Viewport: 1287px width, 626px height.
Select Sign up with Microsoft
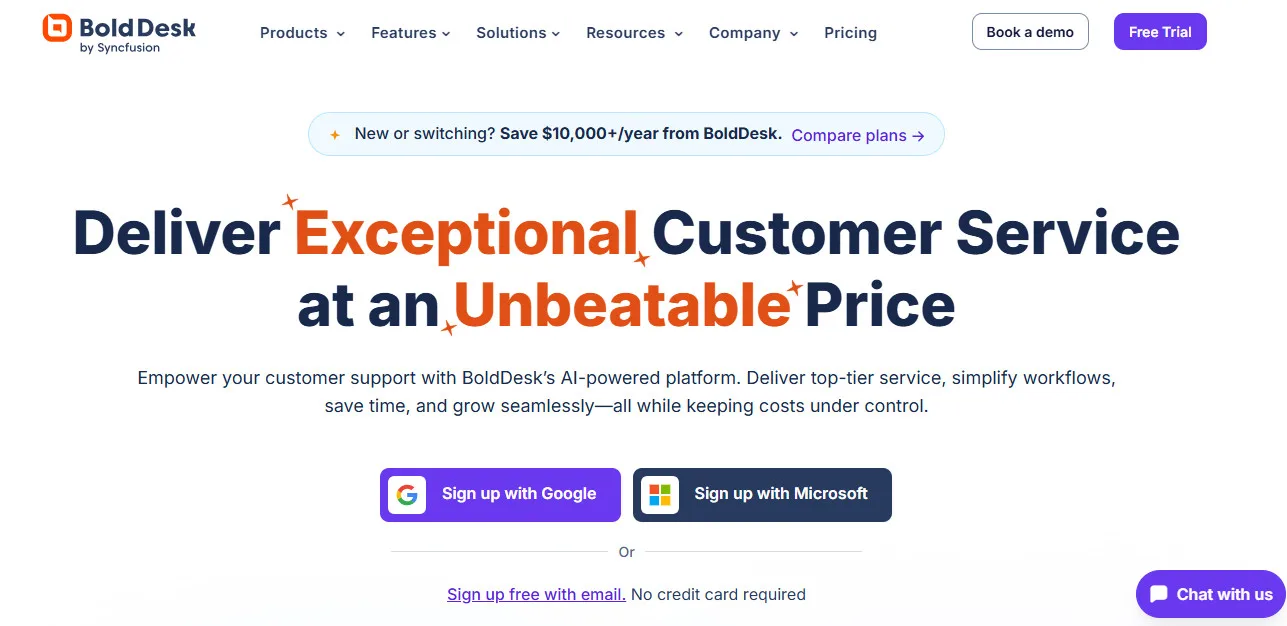pos(762,494)
